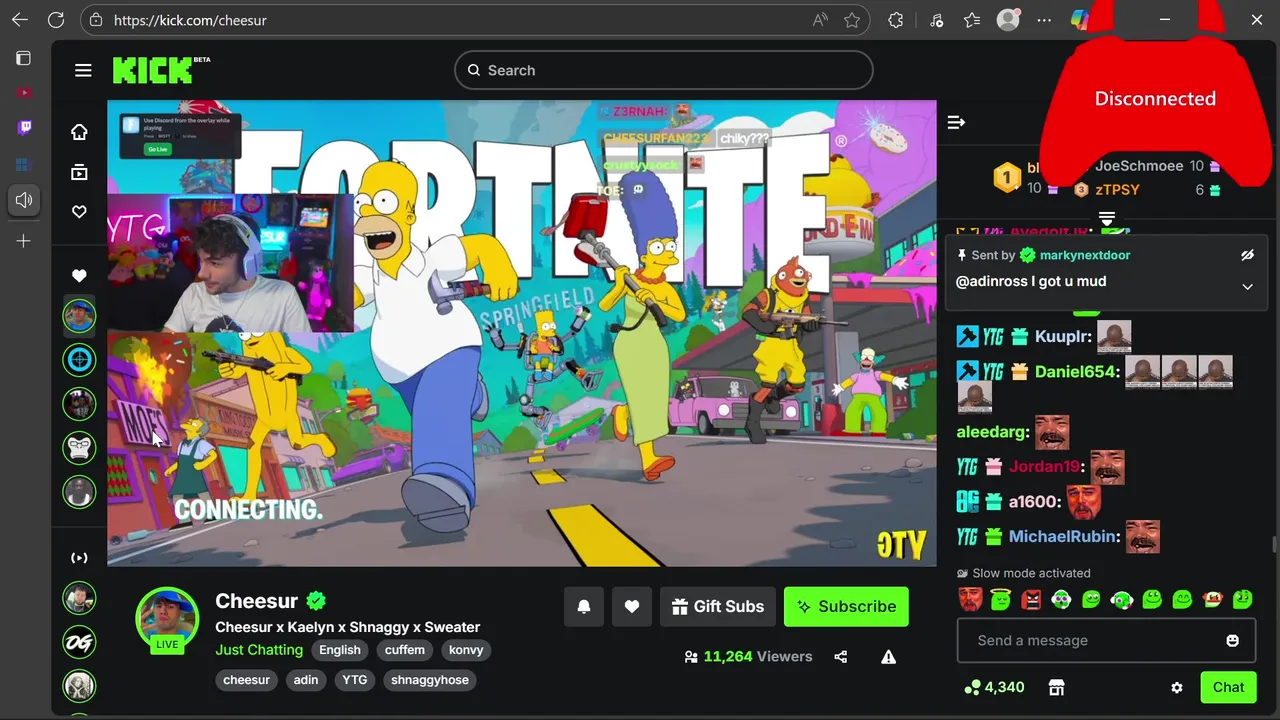Click the recommended live channels icon
Screen dimensions: 1280x720
tap(79, 558)
